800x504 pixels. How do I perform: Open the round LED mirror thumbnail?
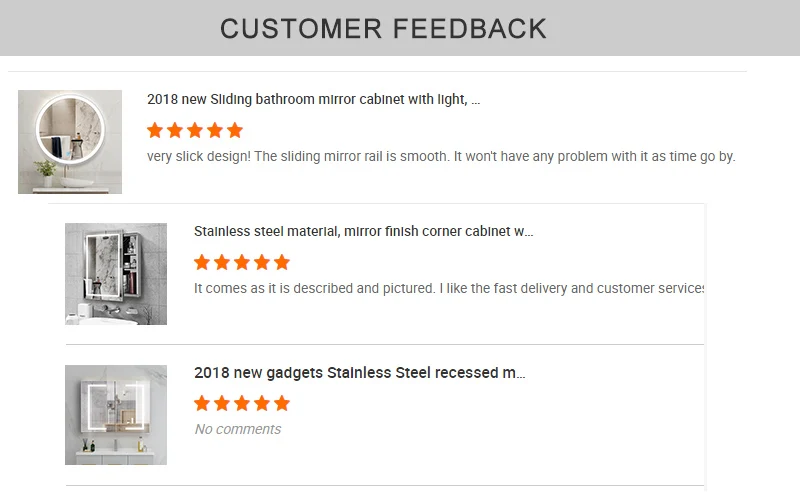click(70, 142)
